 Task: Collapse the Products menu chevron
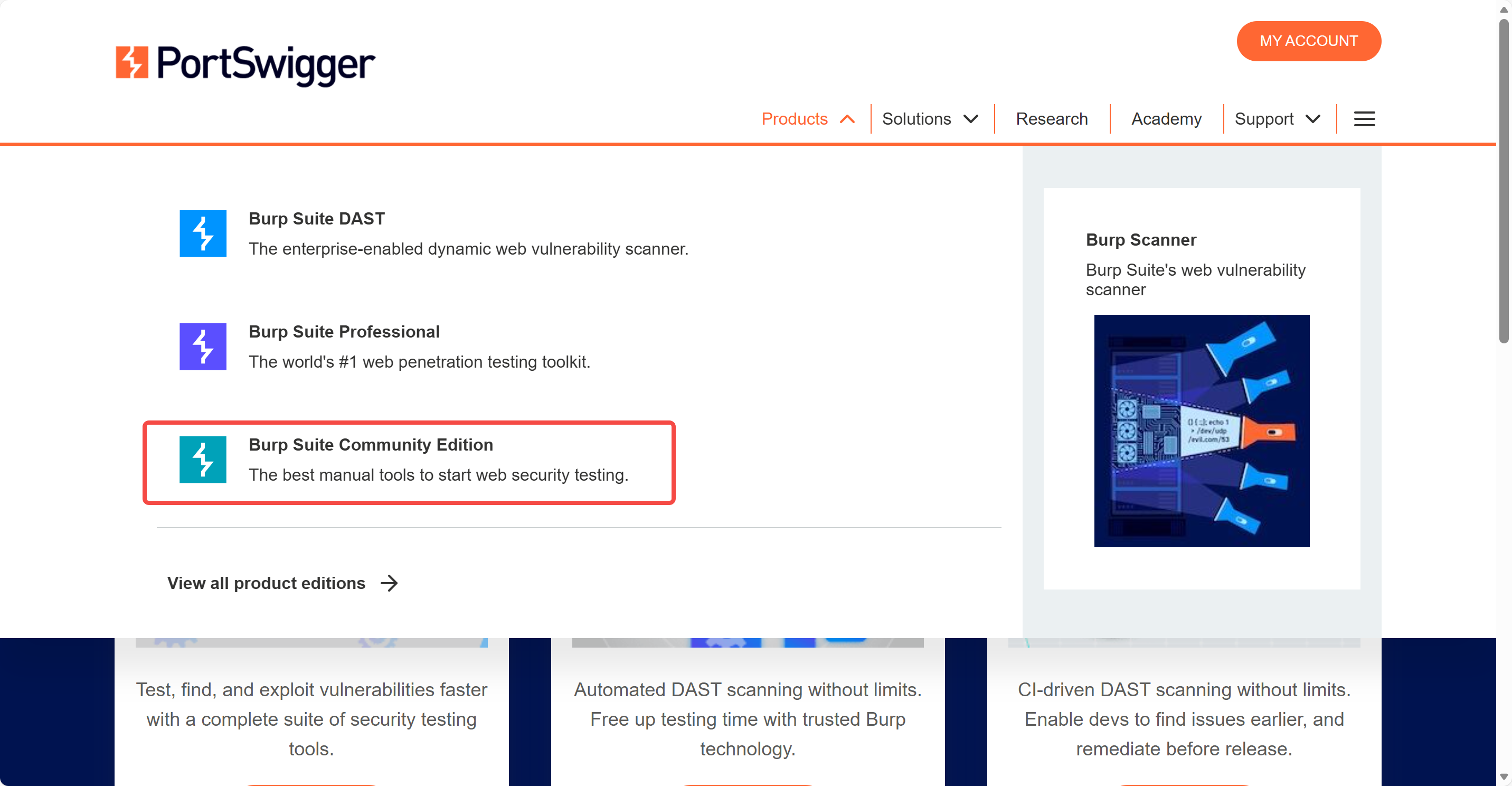847,119
